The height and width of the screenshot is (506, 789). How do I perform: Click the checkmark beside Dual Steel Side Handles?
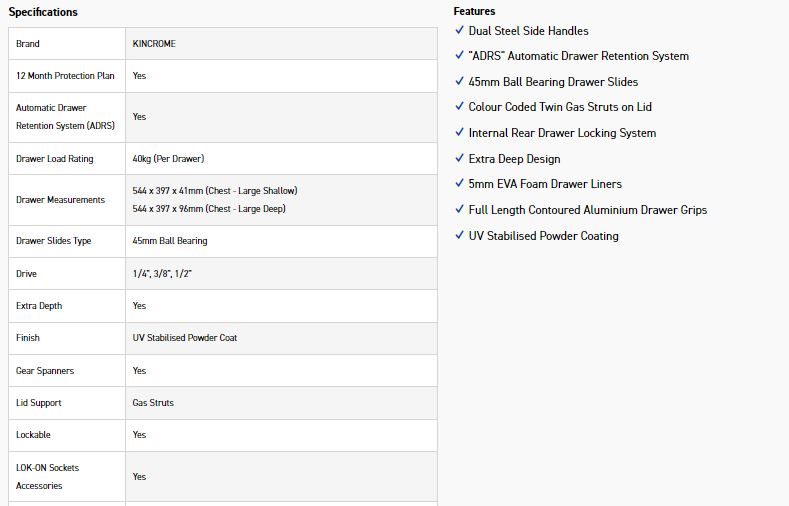click(x=459, y=31)
